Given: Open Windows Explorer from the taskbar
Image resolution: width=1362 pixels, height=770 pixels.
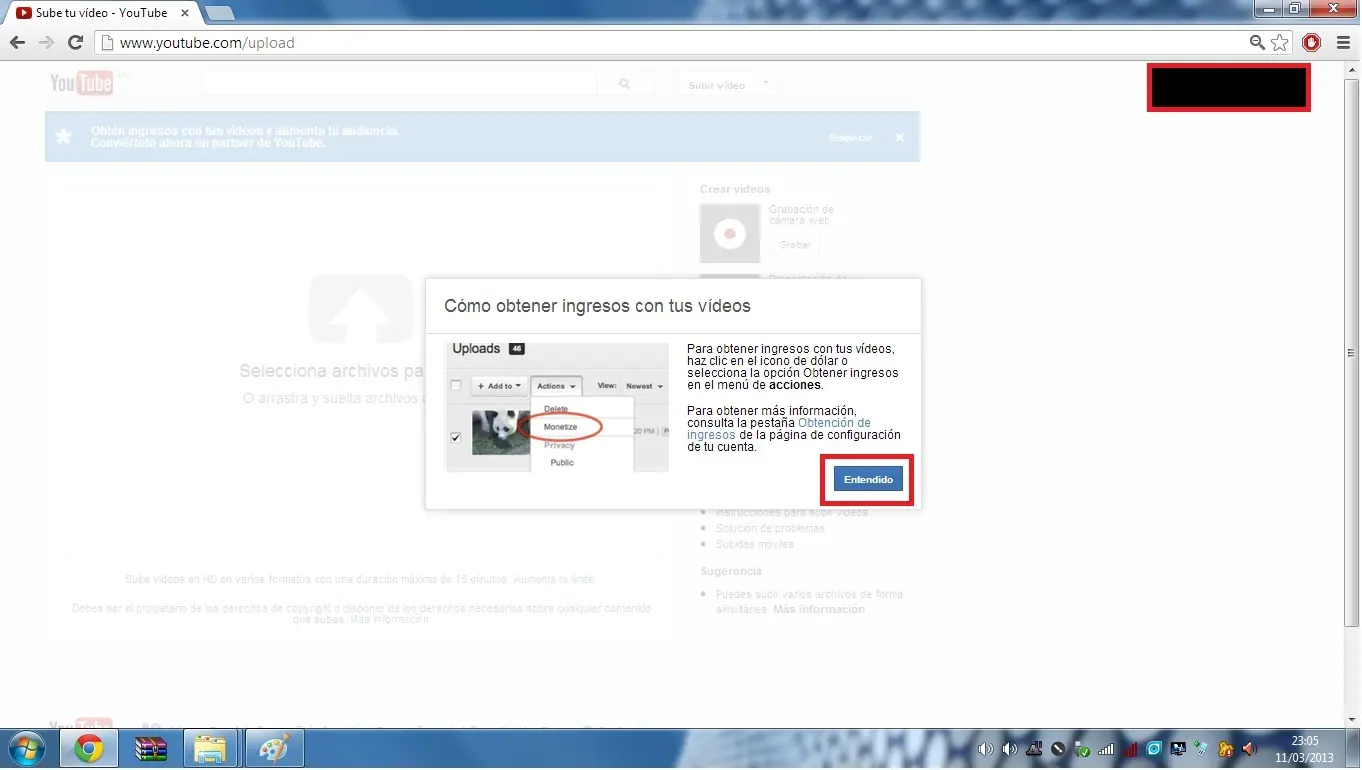Looking at the screenshot, I should [211, 748].
